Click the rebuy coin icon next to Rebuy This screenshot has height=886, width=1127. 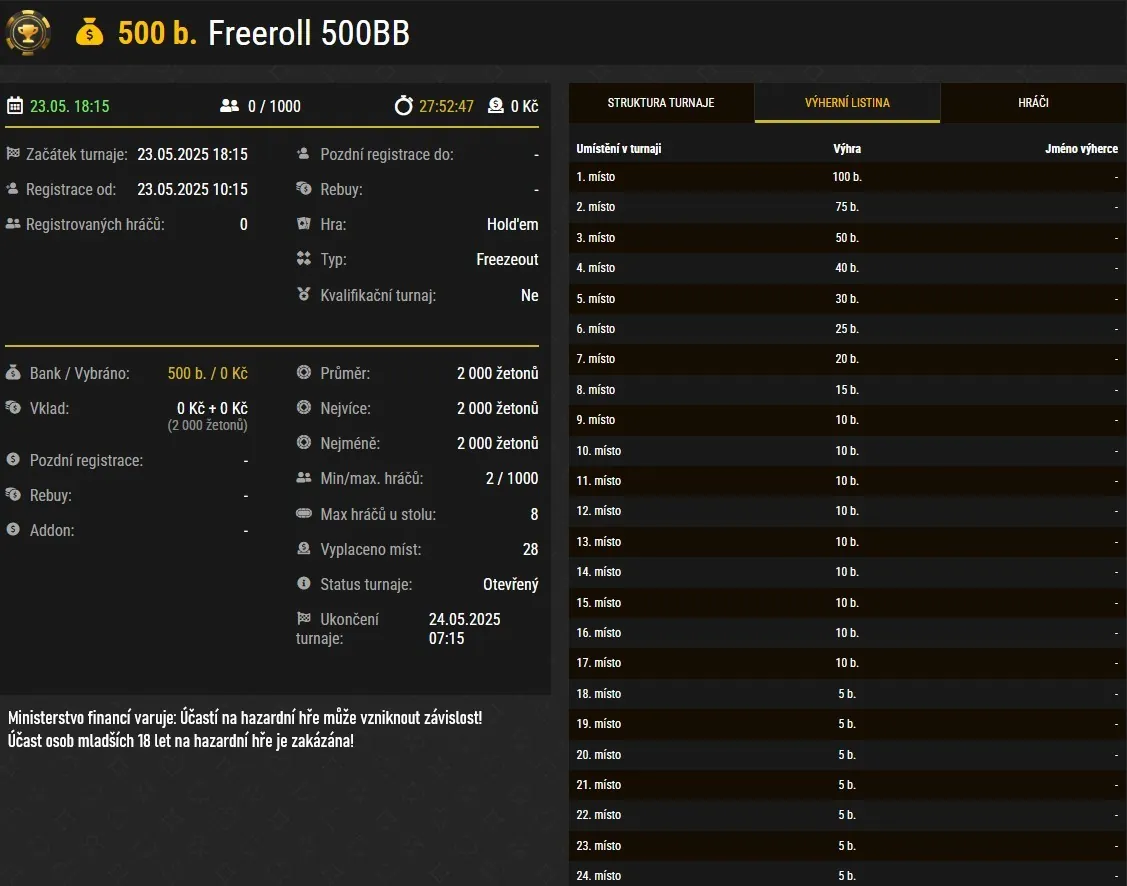click(x=12, y=495)
